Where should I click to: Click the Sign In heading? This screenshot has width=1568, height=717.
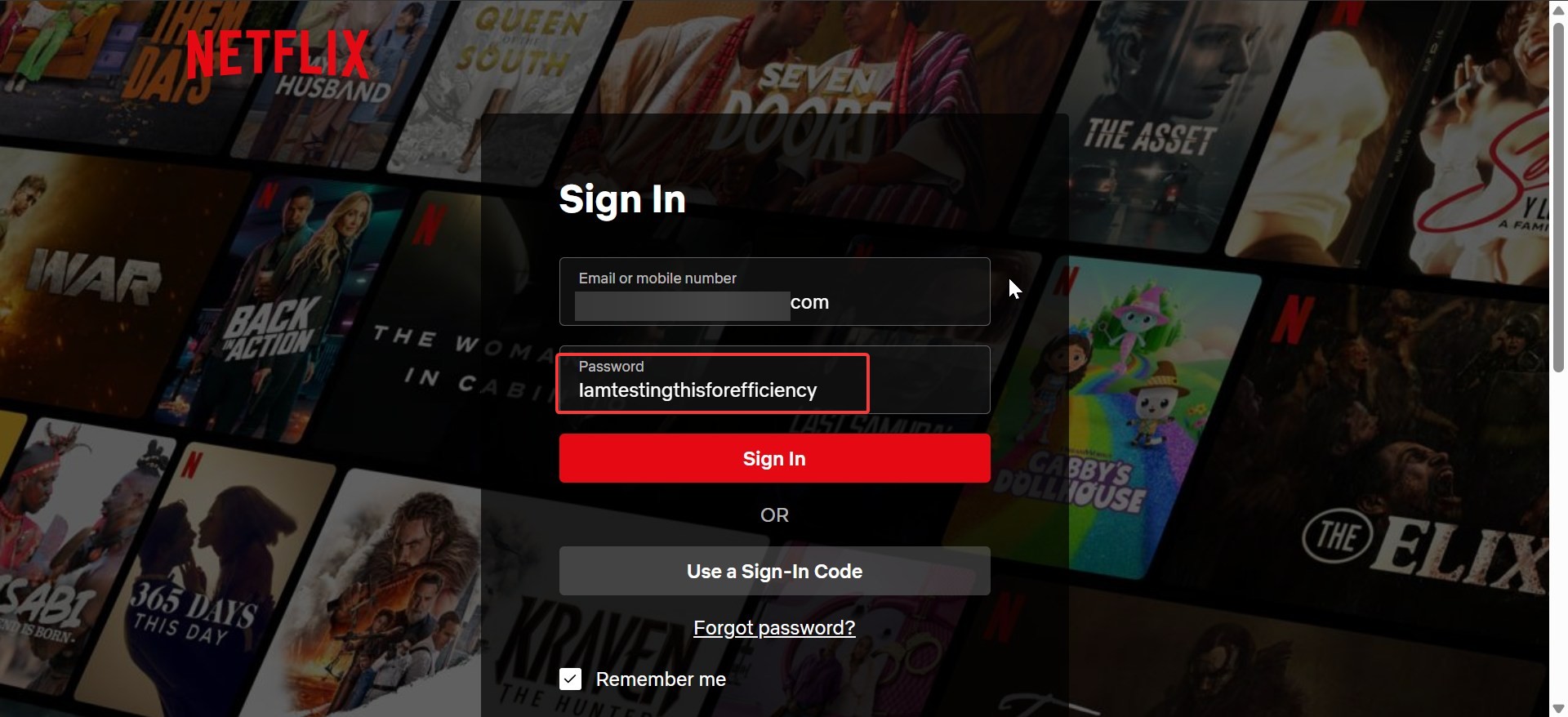click(622, 200)
